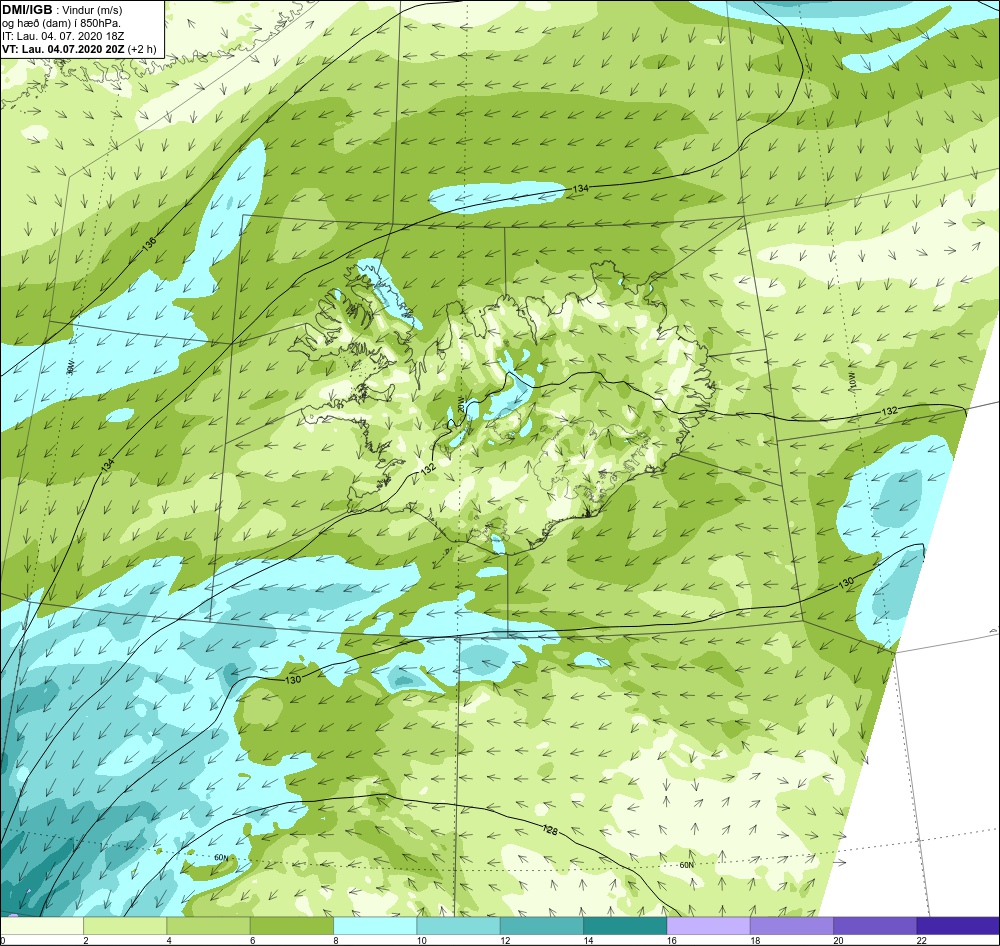Click the '30W' longitude label
The height and width of the screenshot is (946, 1000).
coord(71,367)
